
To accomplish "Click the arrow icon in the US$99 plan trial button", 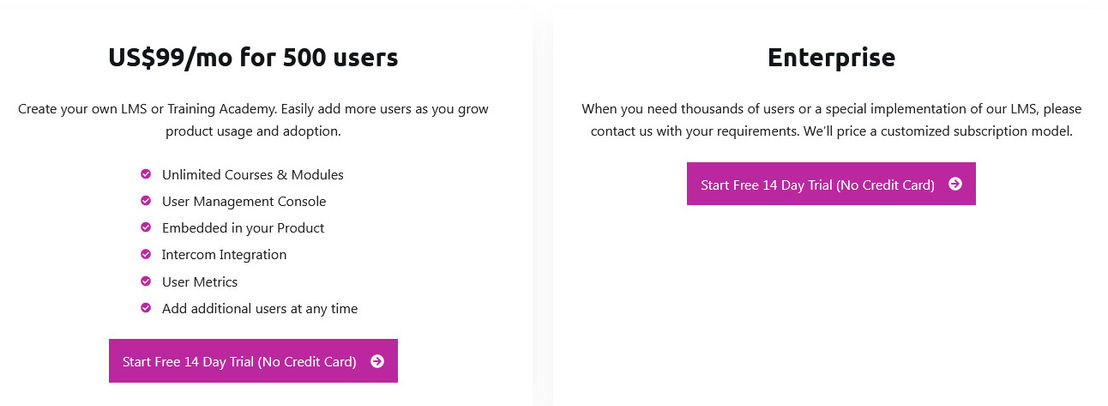I will pyautogui.click(x=377, y=362).
